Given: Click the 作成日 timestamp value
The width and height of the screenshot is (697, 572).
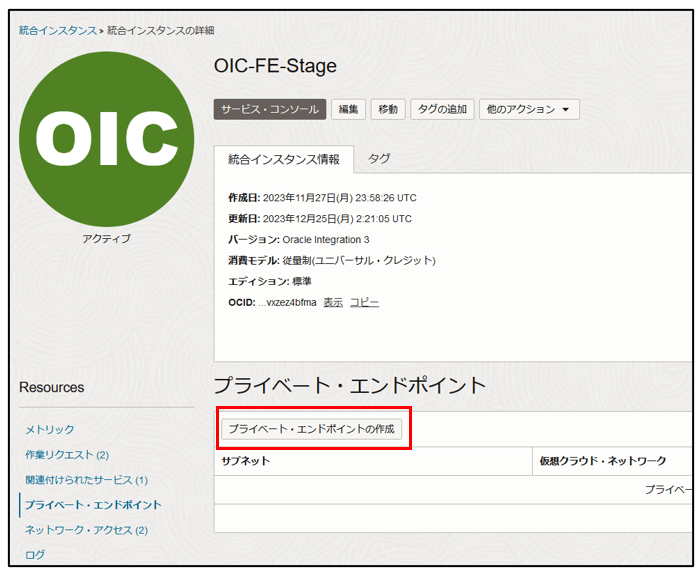Looking at the screenshot, I should click(340, 198).
